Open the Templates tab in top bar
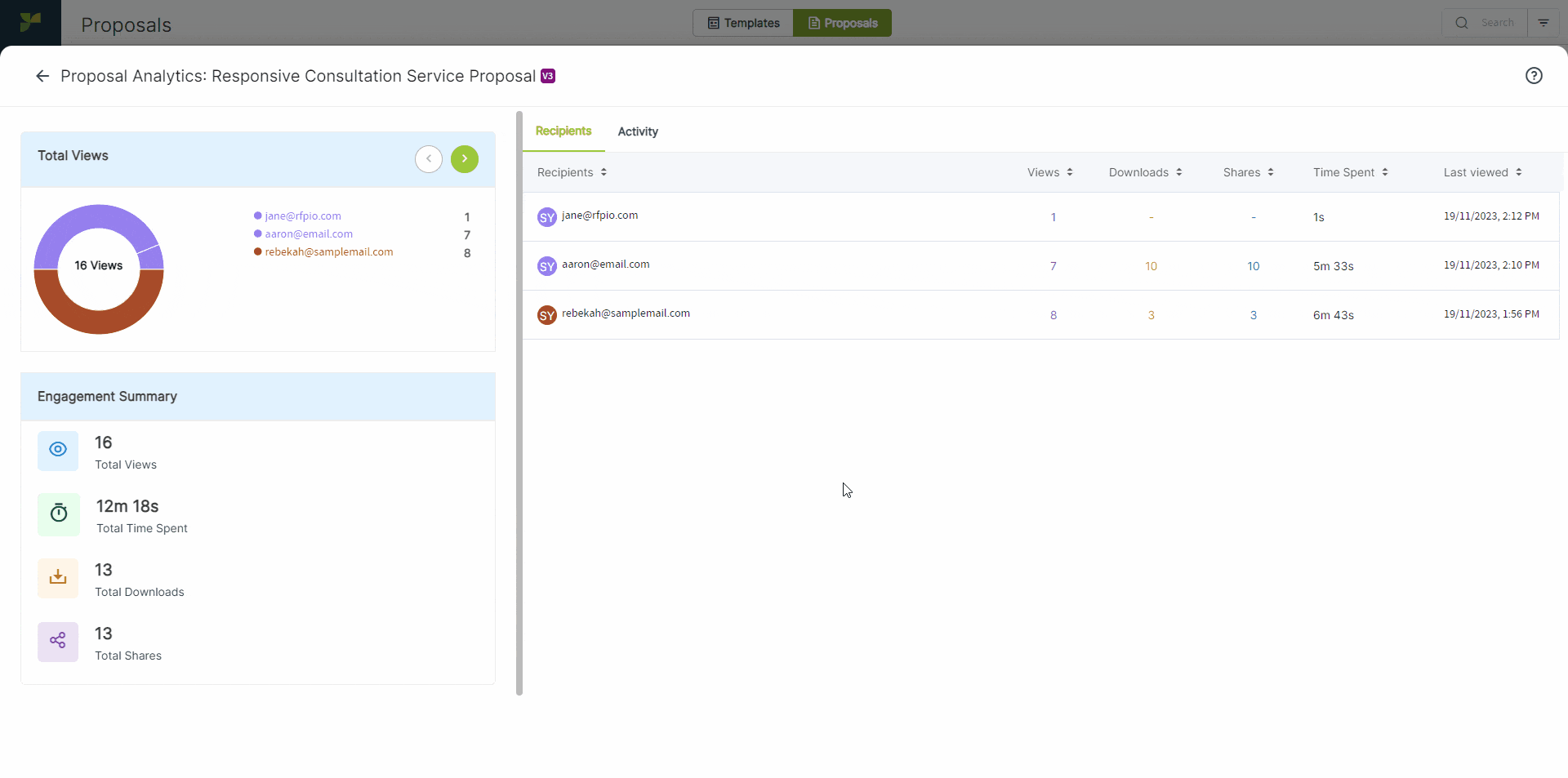The width and height of the screenshot is (1568, 778). (x=743, y=23)
